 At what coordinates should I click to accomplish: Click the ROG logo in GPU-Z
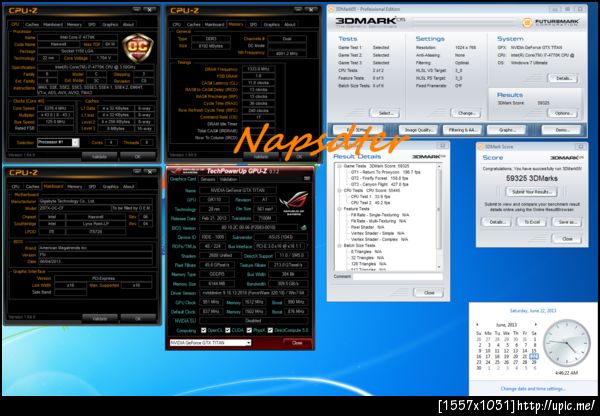pyautogui.click(x=293, y=201)
